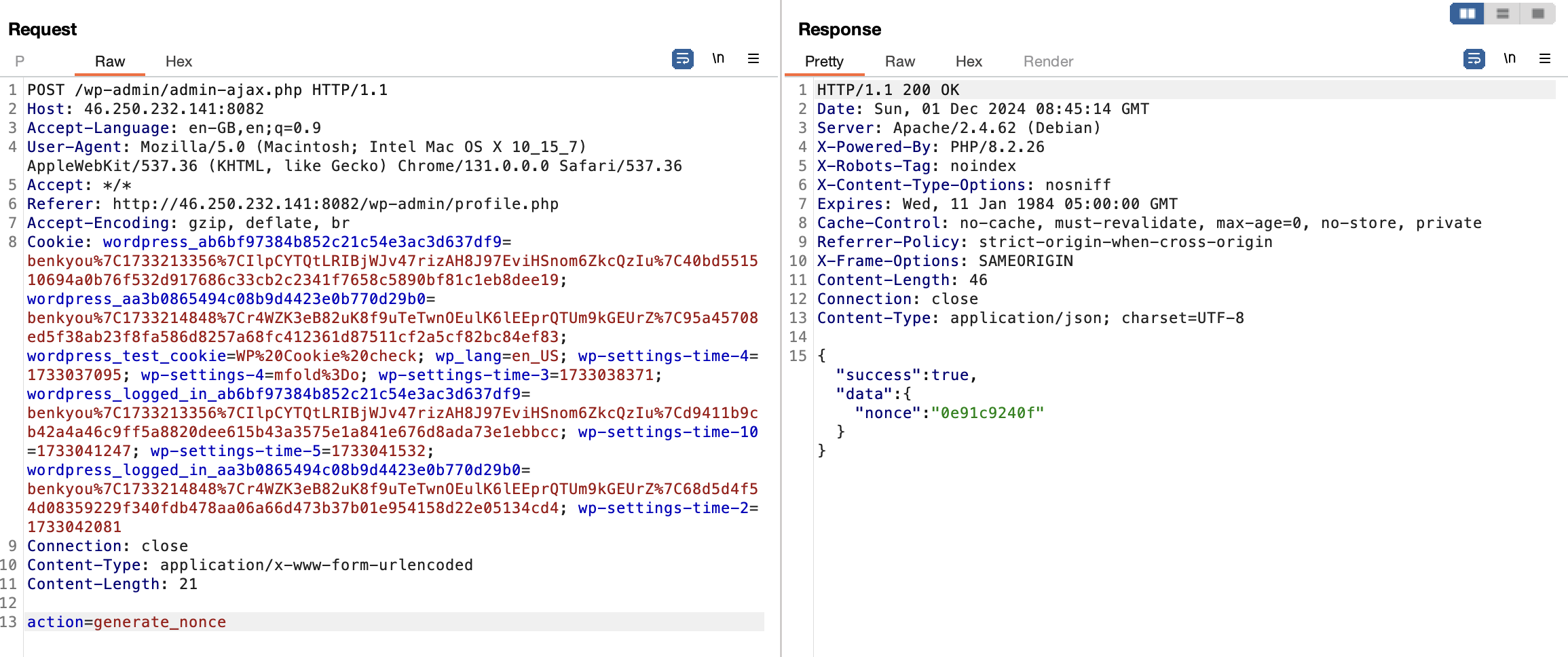The image size is (1568, 657).
Task: Open the truncated P tab in Request
Action: tap(20, 61)
